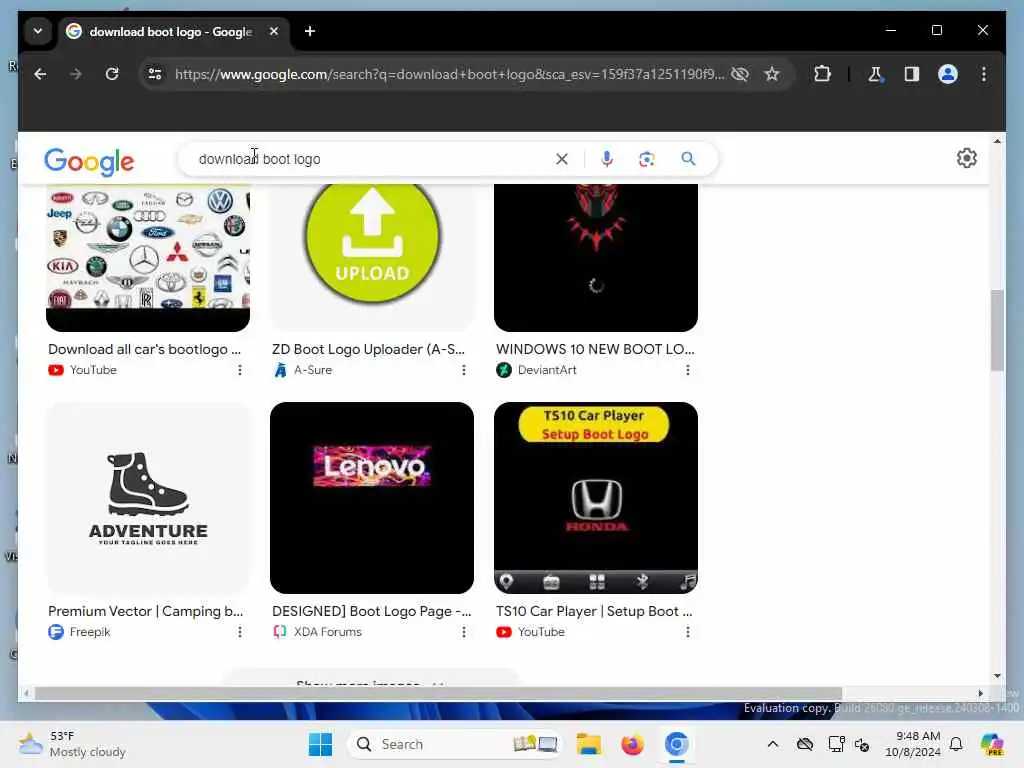
Task: Open Chrome three-dot menu
Action: point(984,74)
